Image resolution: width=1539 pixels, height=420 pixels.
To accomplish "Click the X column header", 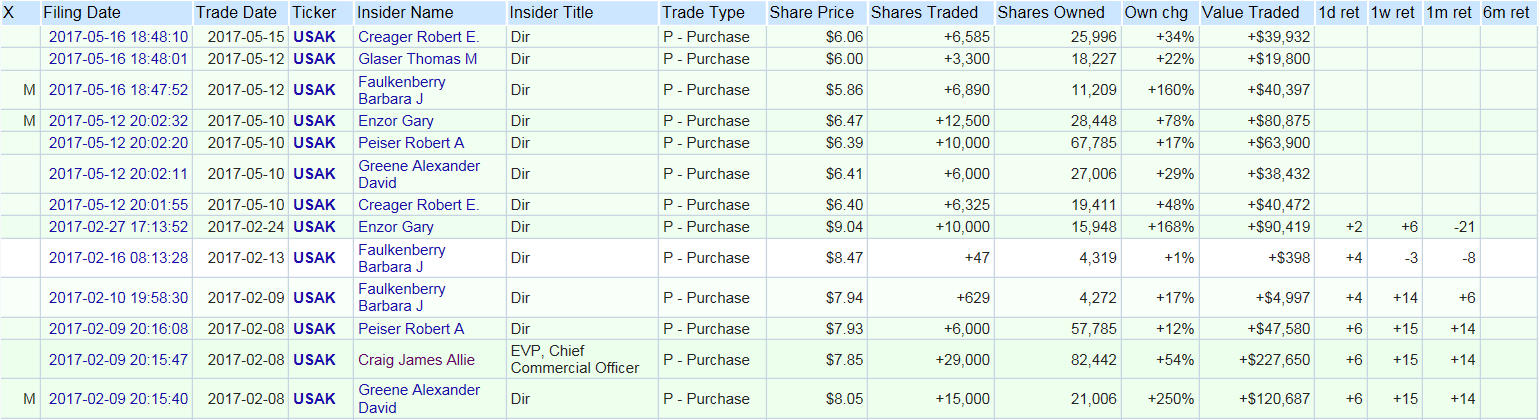I will tap(9, 13).
